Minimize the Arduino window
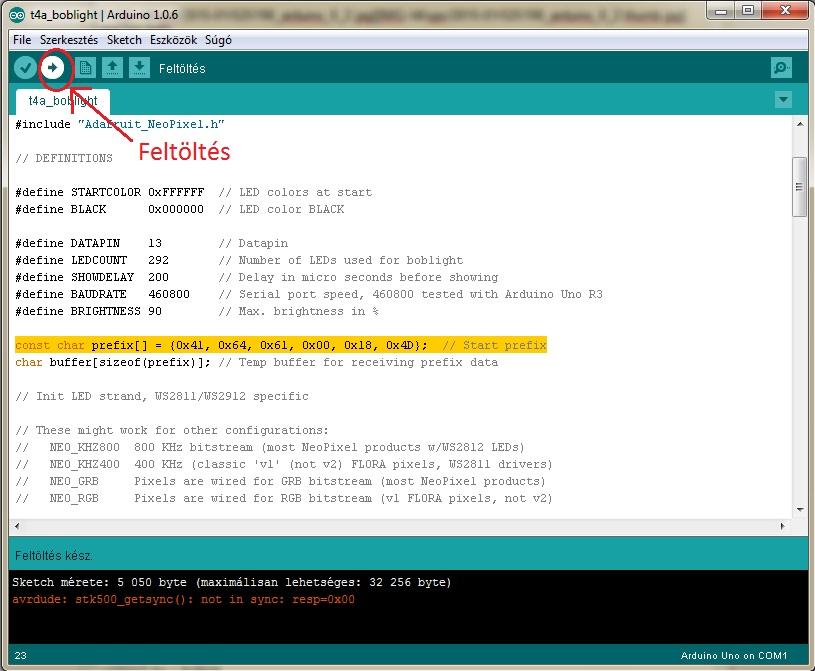The width and height of the screenshot is (815, 671). 721,11
